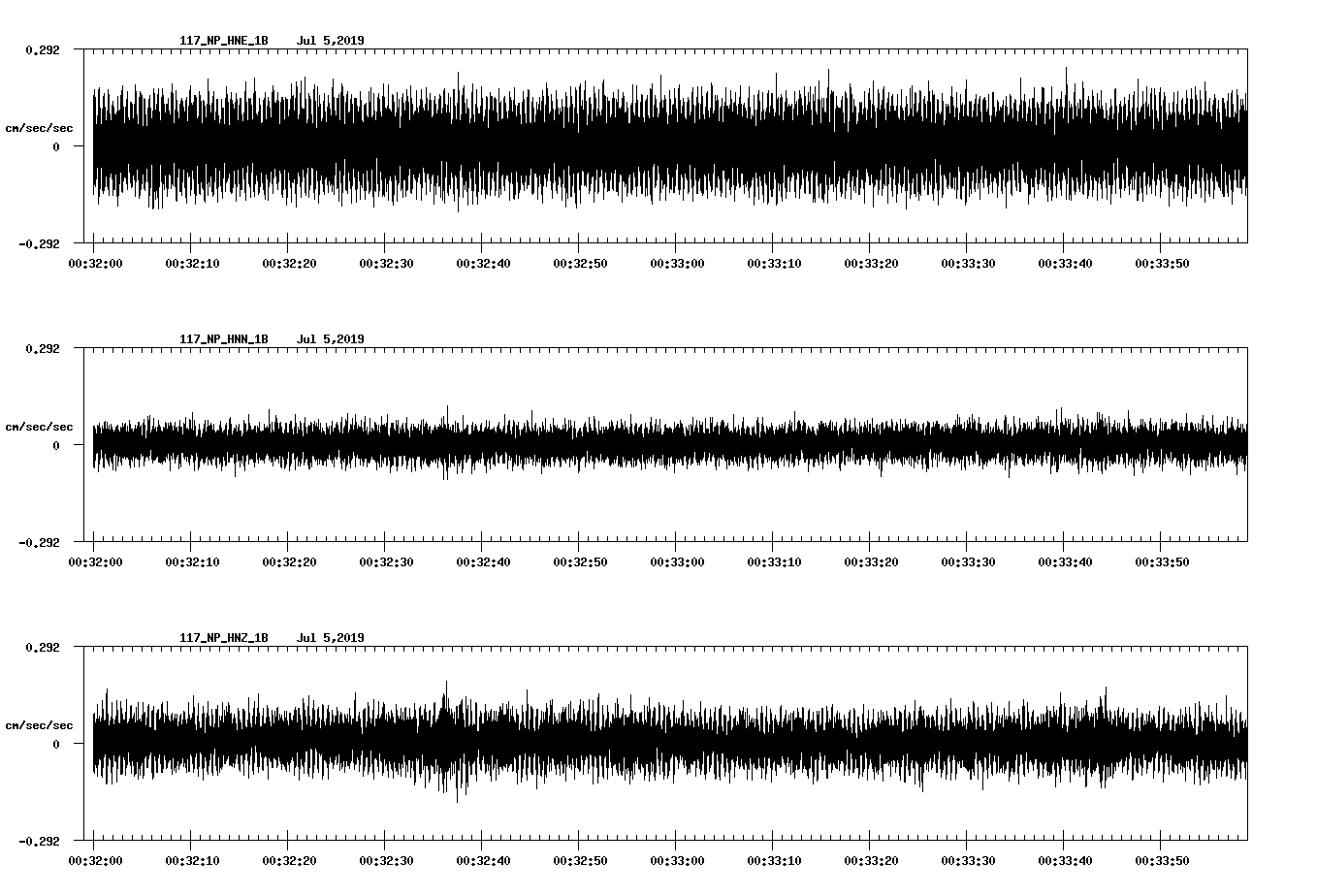Click the 00:32:10 time label under HNE plot

[192, 263]
